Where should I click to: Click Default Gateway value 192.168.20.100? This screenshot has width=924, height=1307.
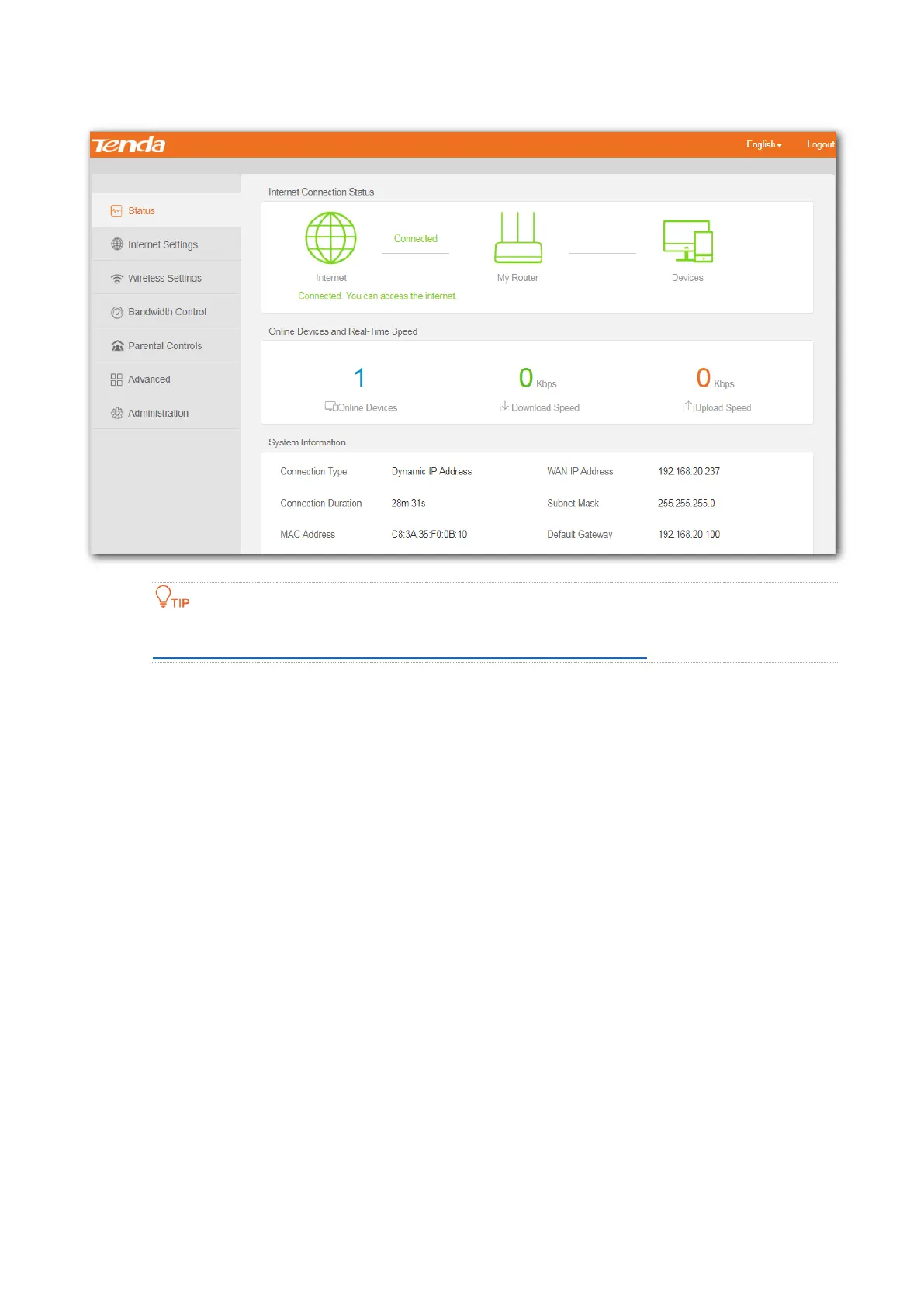[689, 535]
